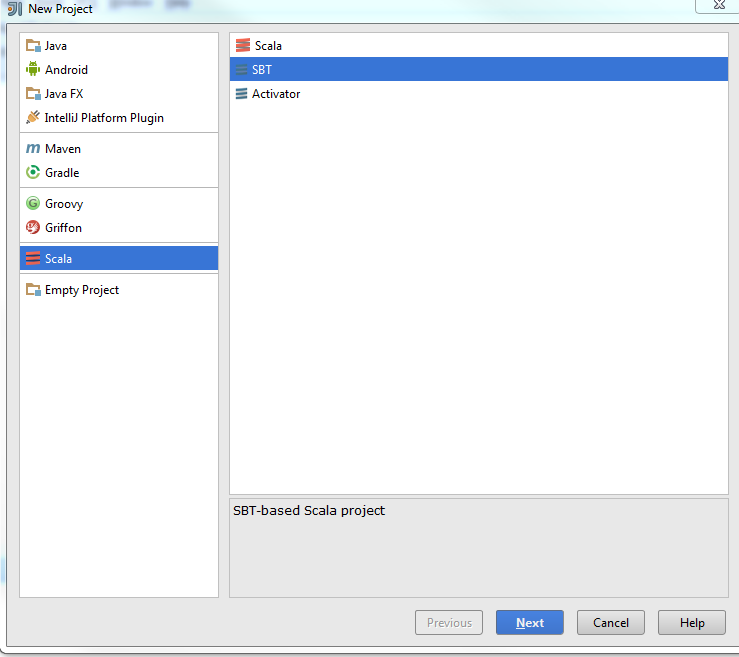The width and height of the screenshot is (739, 657).
Task: Click the Scala icon in right list
Action: click(243, 45)
